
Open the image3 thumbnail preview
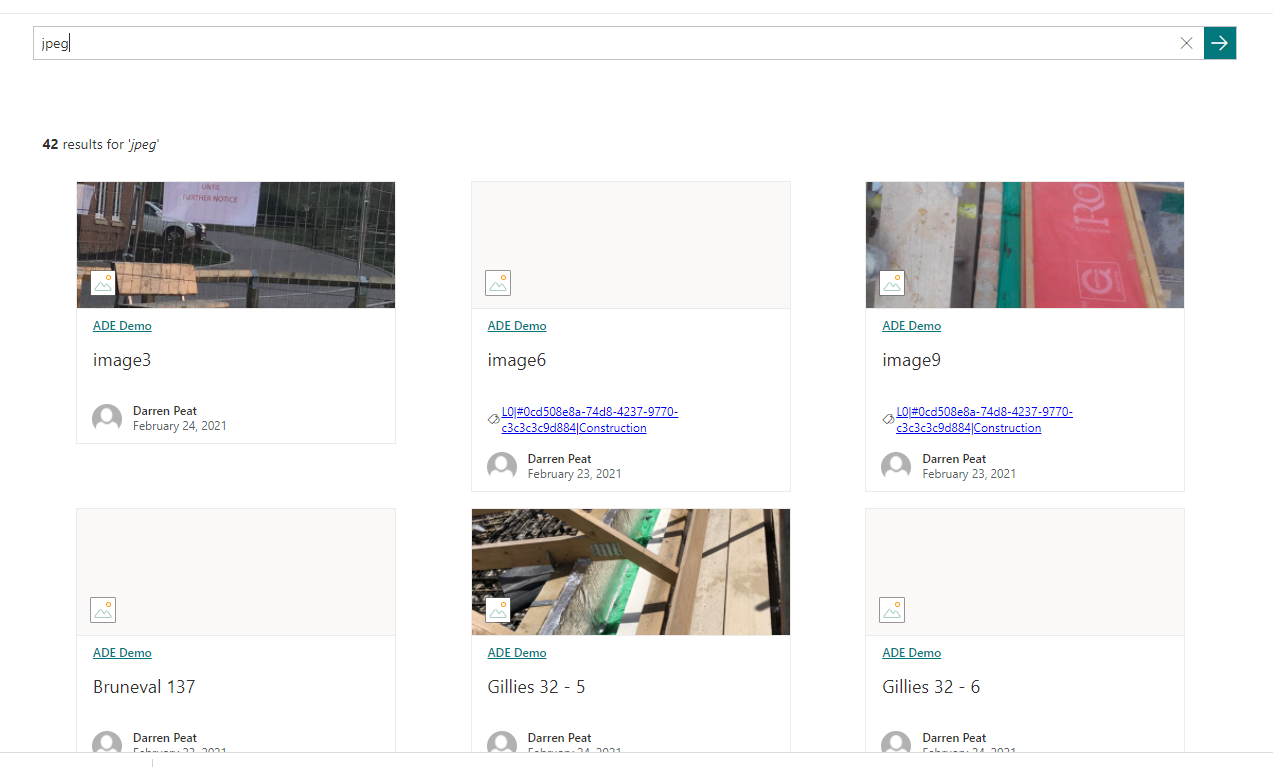[x=236, y=245]
